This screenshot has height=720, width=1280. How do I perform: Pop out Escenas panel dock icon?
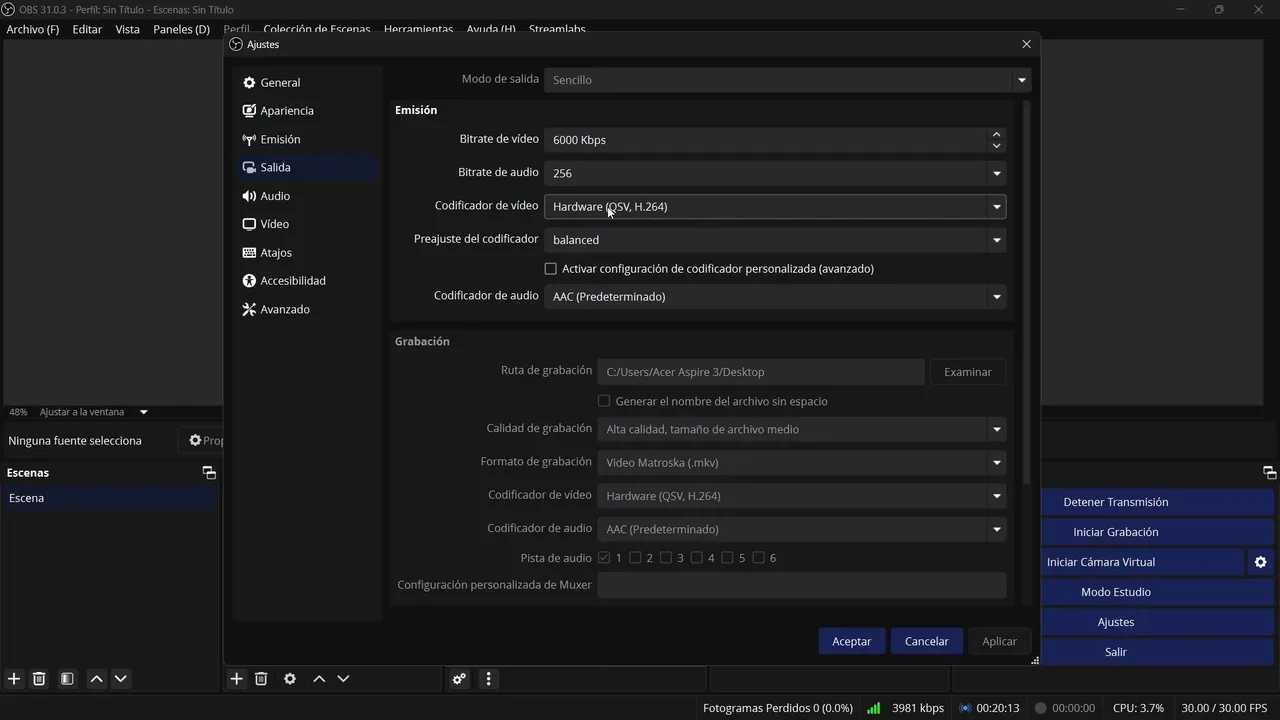coord(209,473)
